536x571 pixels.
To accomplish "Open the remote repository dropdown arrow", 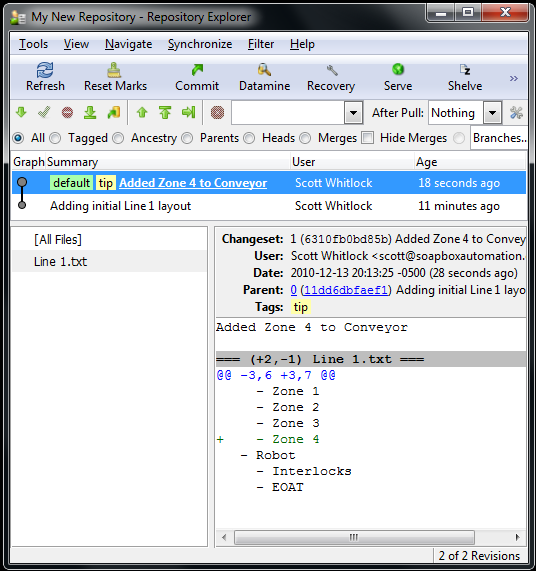I will click(x=353, y=113).
